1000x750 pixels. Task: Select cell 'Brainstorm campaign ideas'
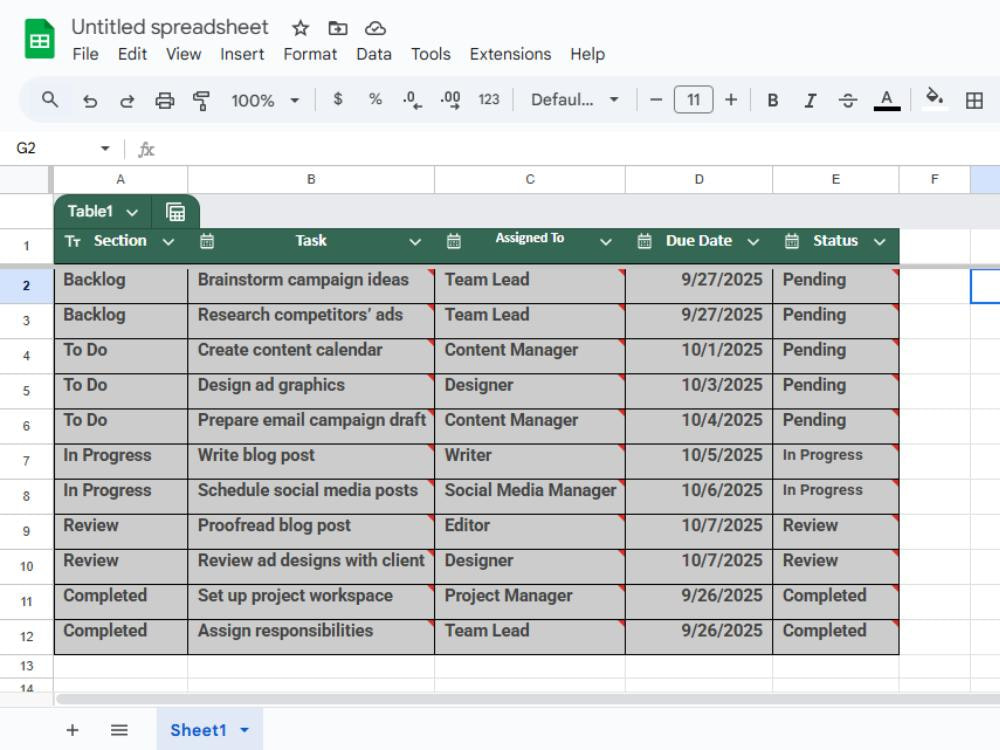tap(311, 285)
